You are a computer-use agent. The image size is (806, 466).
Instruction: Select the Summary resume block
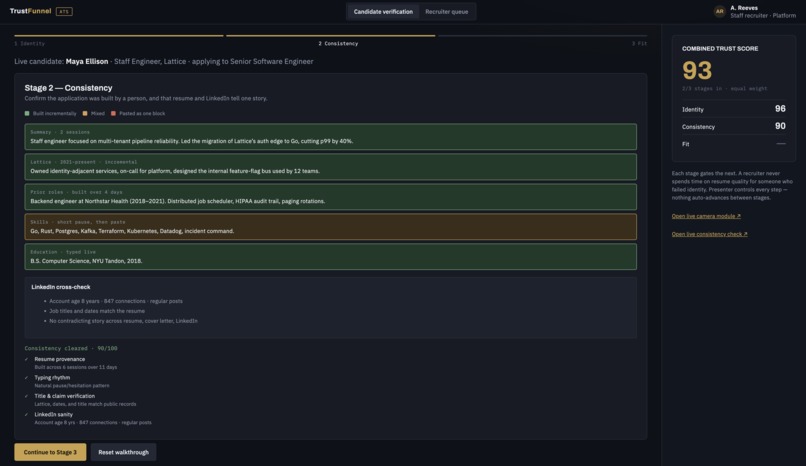pyautogui.click(x=331, y=137)
